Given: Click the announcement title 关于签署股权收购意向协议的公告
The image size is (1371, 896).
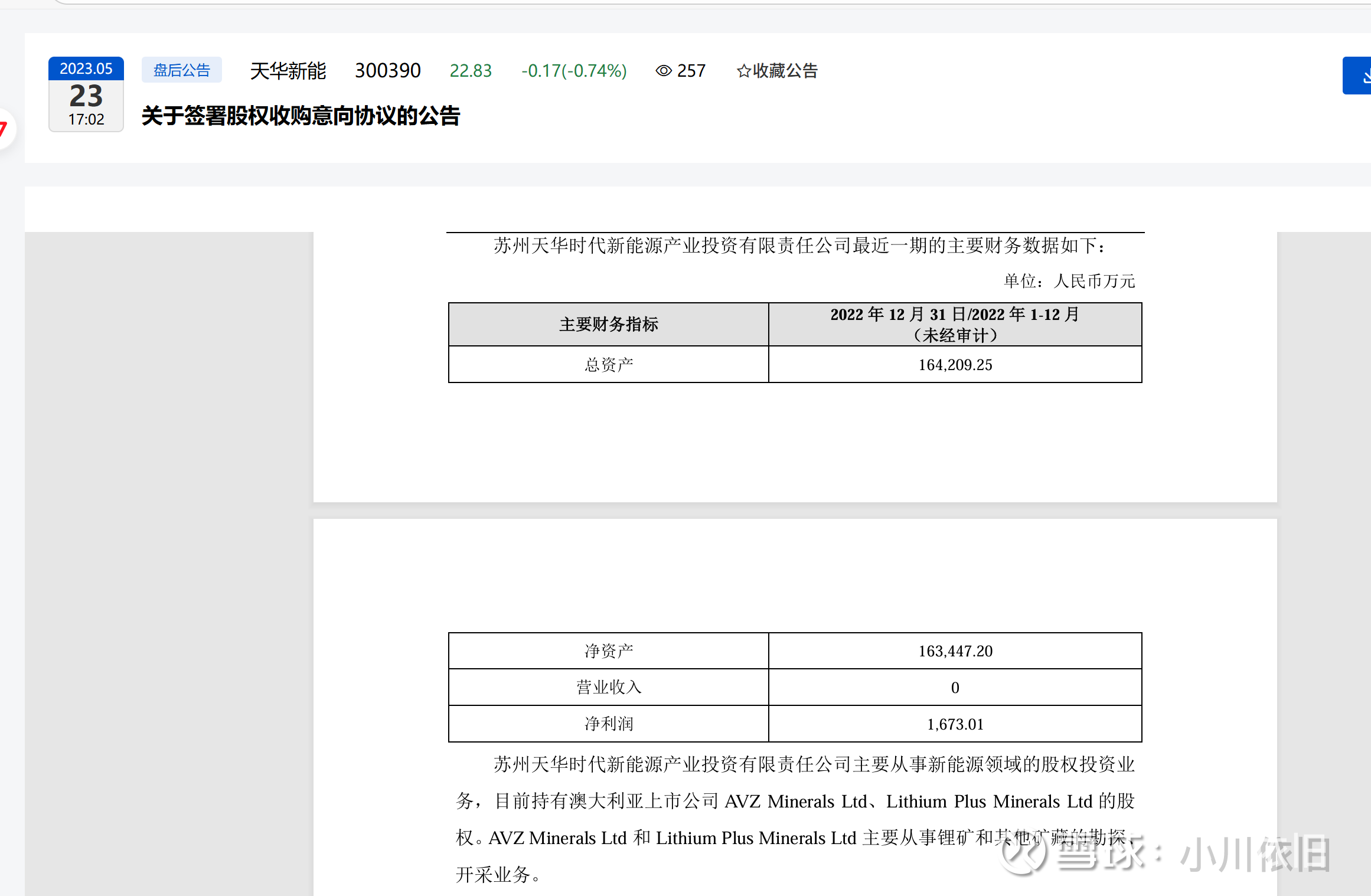Looking at the screenshot, I should point(301,116).
